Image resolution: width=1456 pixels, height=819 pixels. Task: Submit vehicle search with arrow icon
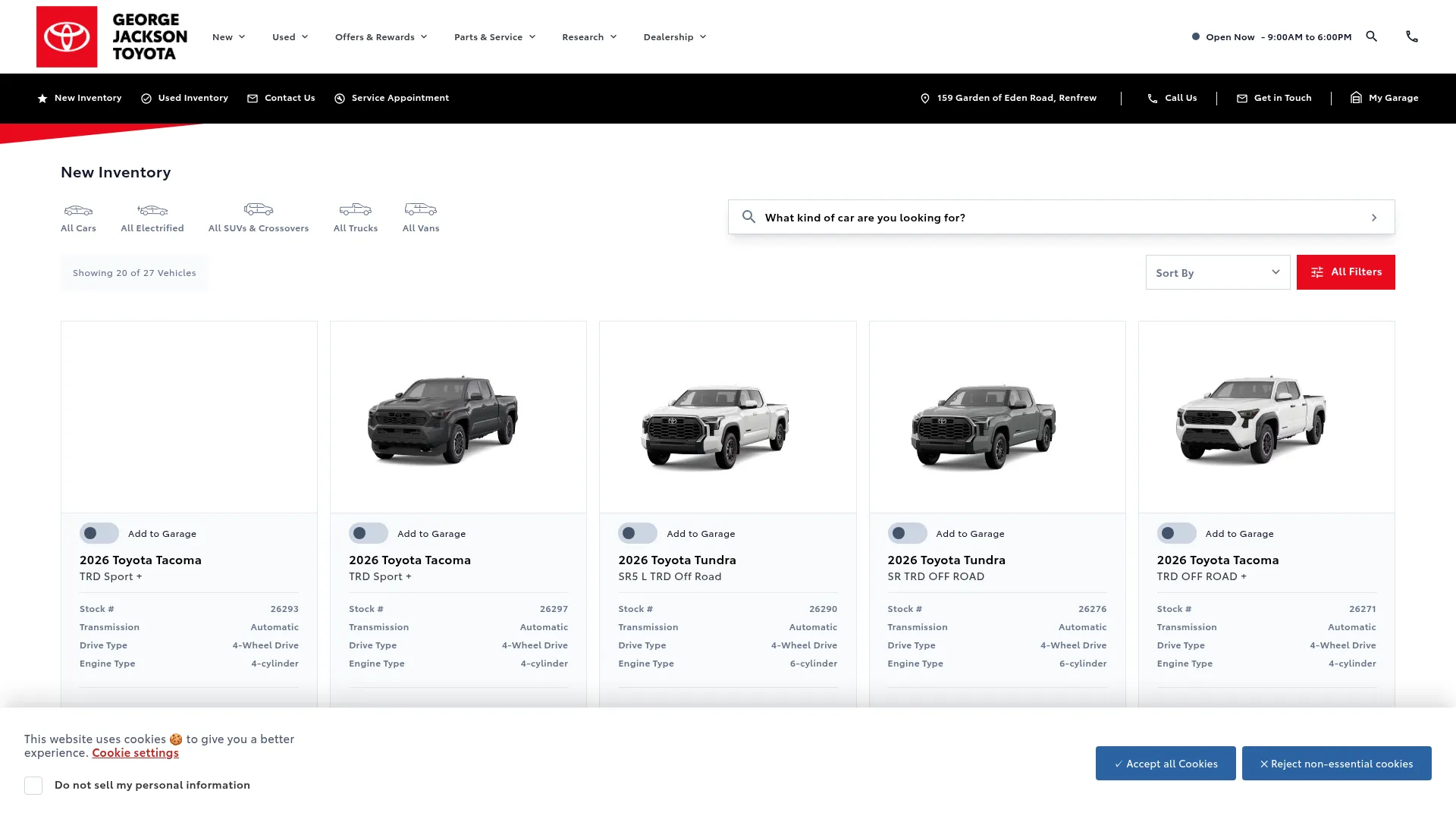coord(1374,218)
